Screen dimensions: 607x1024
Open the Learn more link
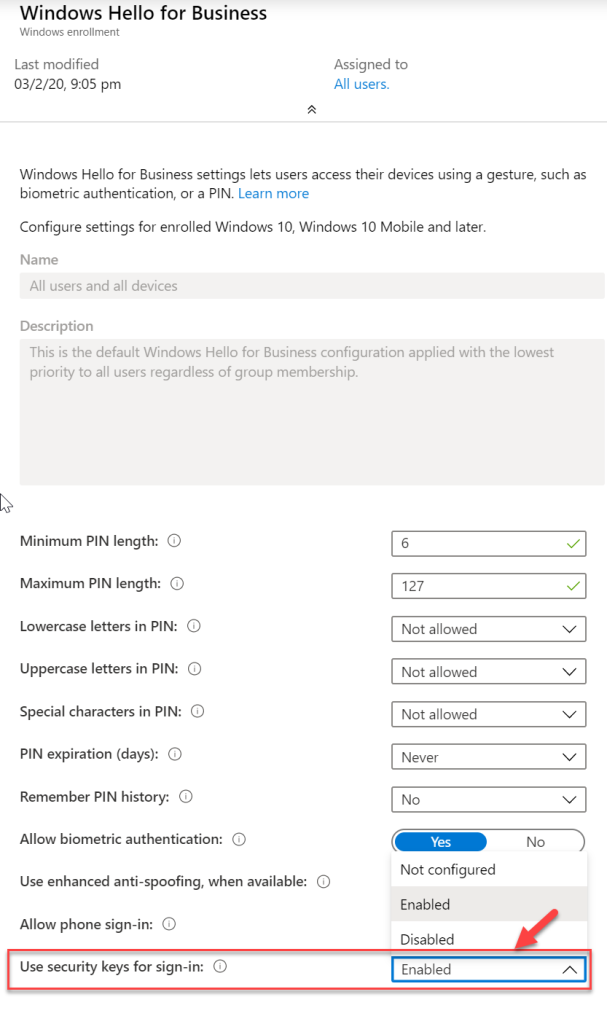(x=273, y=193)
